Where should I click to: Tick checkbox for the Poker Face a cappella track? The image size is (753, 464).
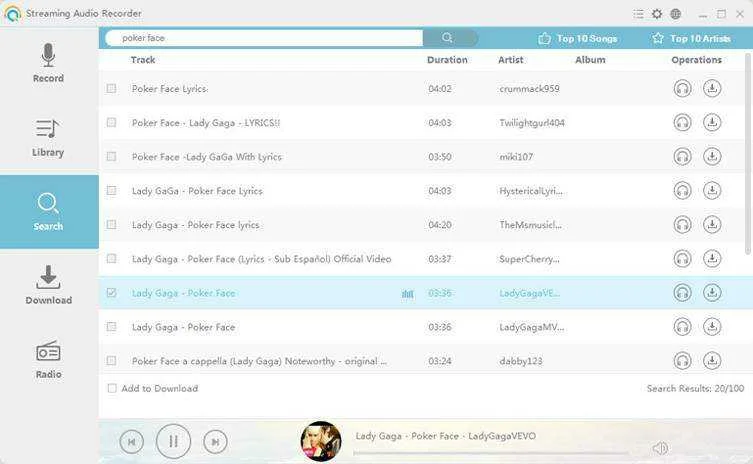pyautogui.click(x=111, y=361)
